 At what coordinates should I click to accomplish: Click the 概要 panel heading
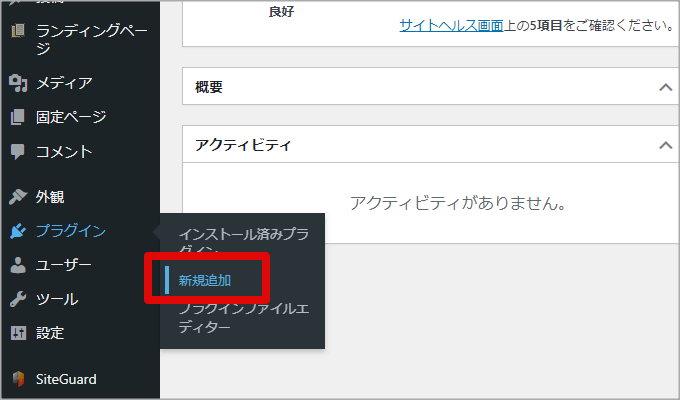click(209, 87)
